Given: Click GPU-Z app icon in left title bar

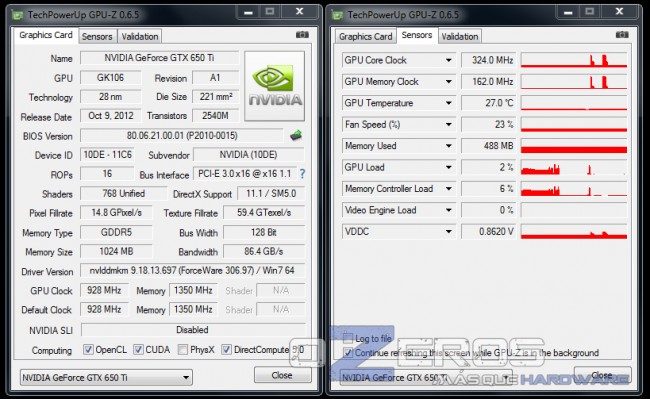Looking at the screenshot, I should point(17,15).
